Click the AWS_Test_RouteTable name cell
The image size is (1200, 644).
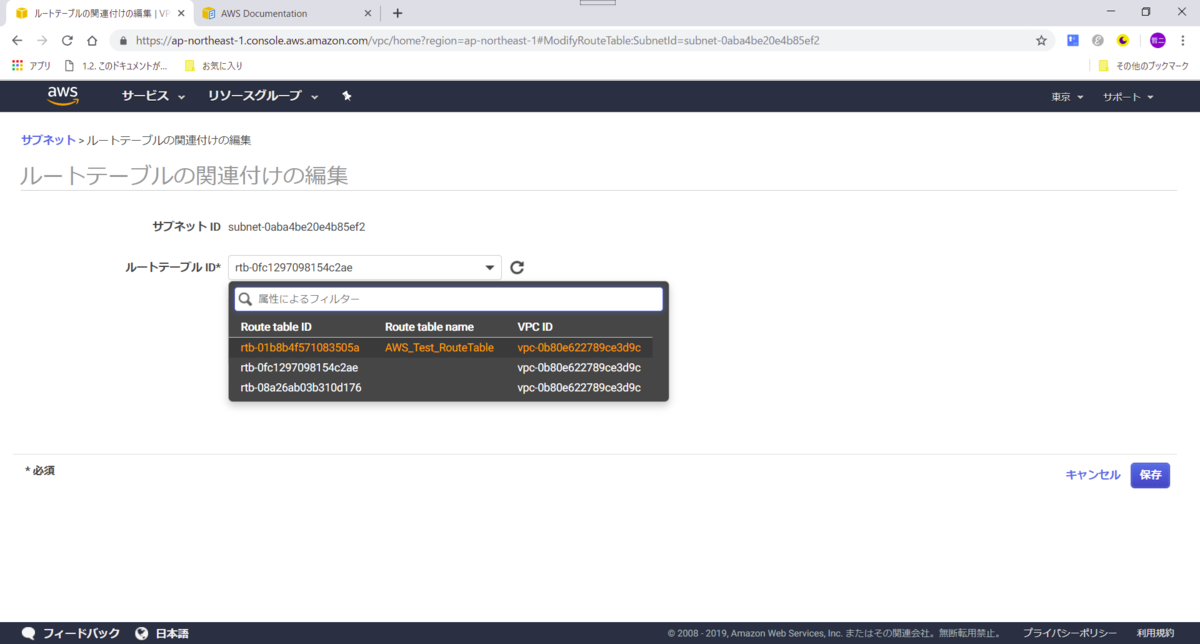[439, 347]
